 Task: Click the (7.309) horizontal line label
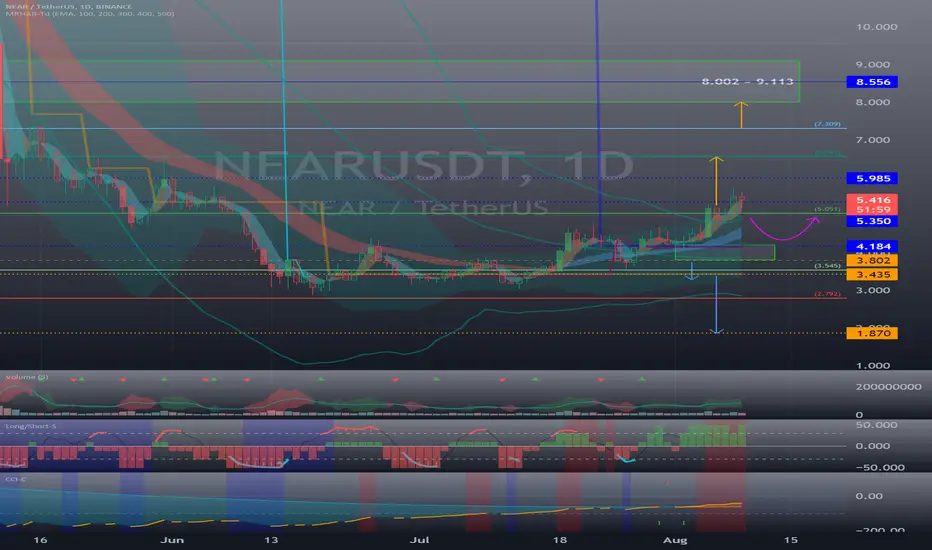[827, 124]
